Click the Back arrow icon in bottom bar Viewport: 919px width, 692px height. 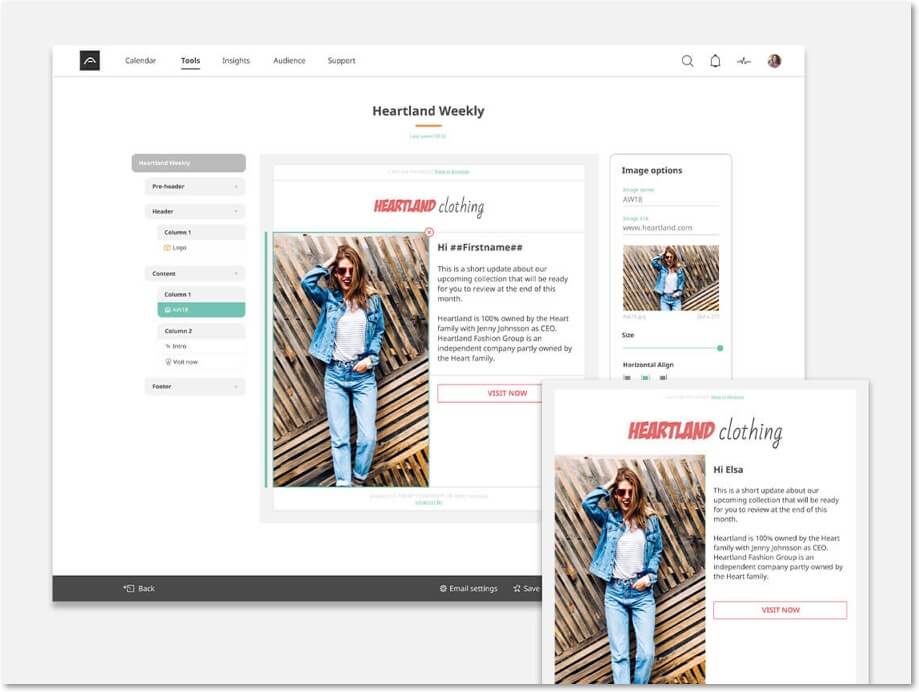(129, 588)
